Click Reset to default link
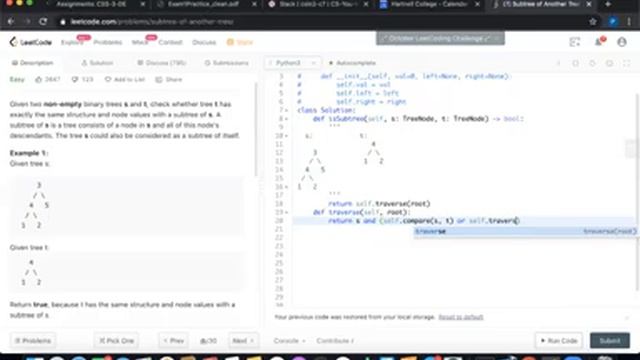The image size is (640, 360). pyautogui.click(x=461, y=317)
